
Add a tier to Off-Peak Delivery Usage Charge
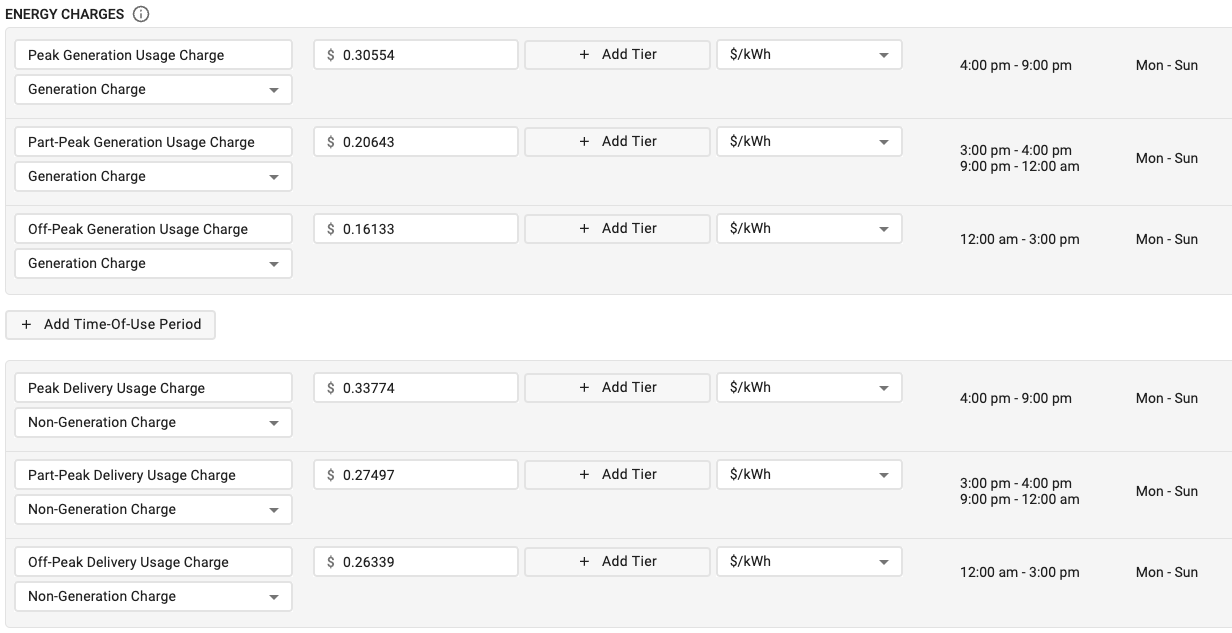617,562
